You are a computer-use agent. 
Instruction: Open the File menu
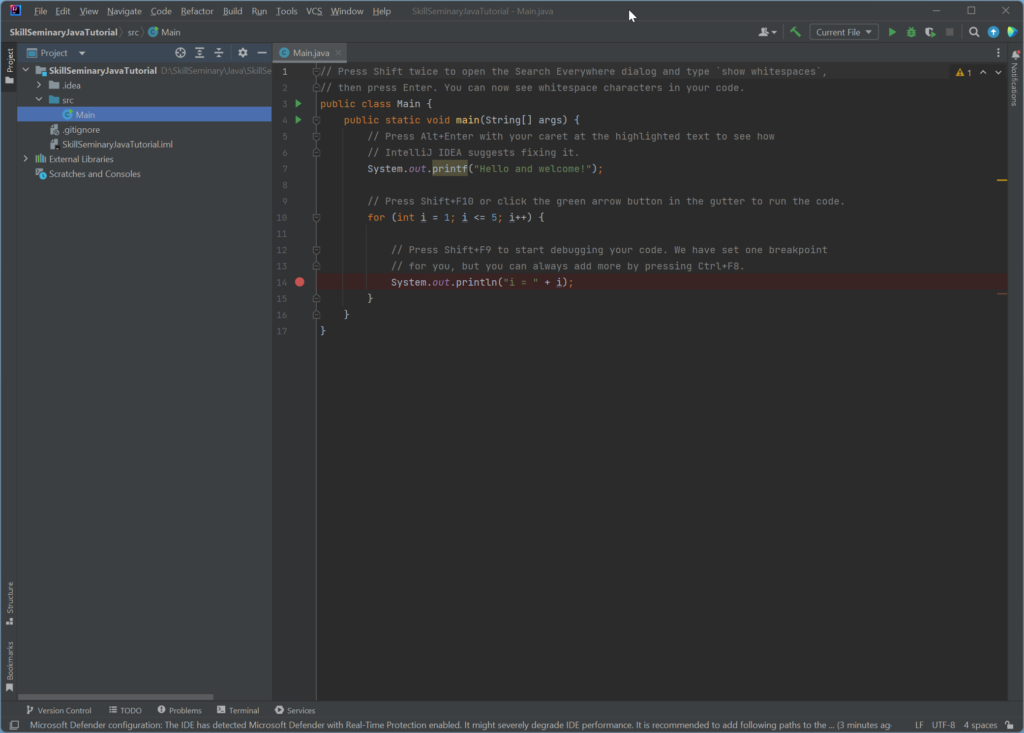pos(40,11)
